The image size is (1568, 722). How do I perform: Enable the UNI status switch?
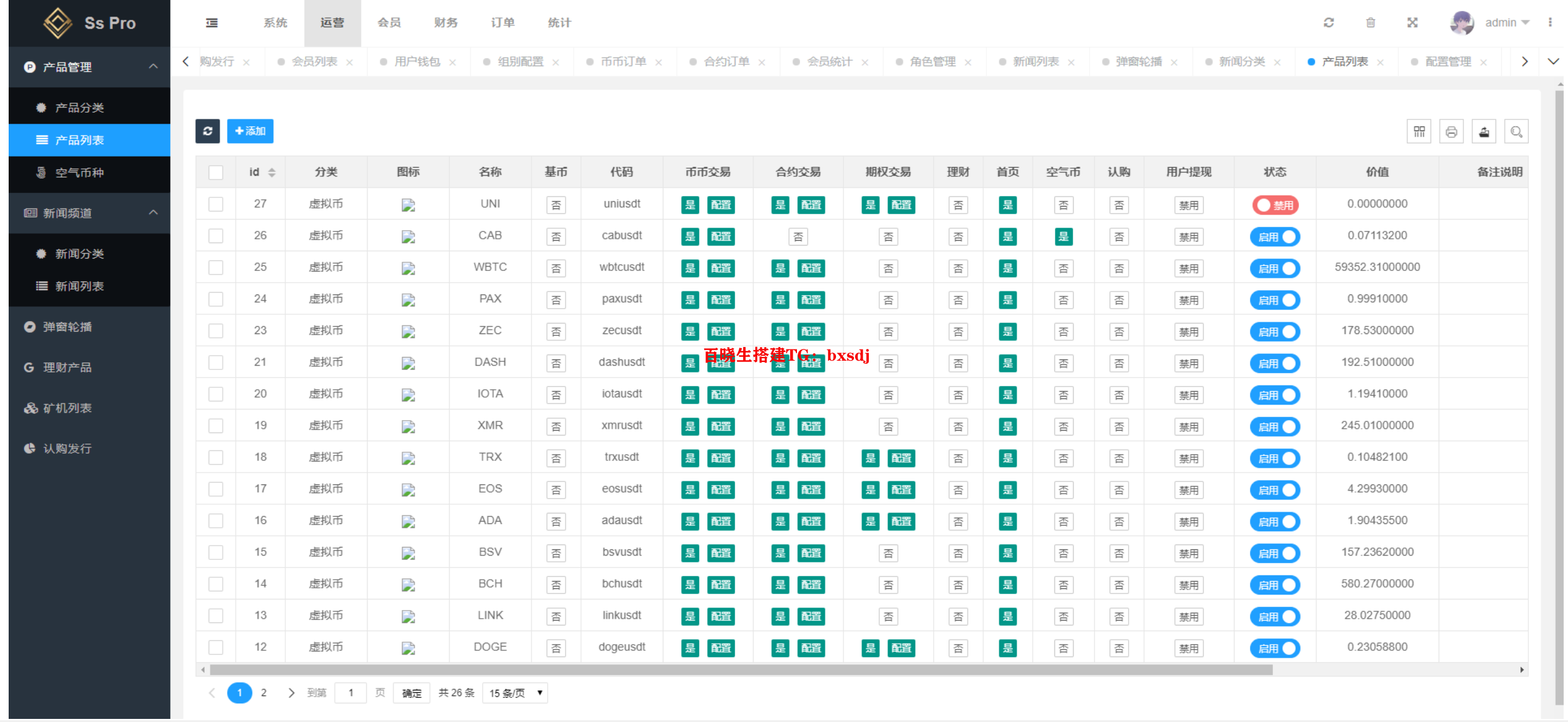pos(1275,205)
